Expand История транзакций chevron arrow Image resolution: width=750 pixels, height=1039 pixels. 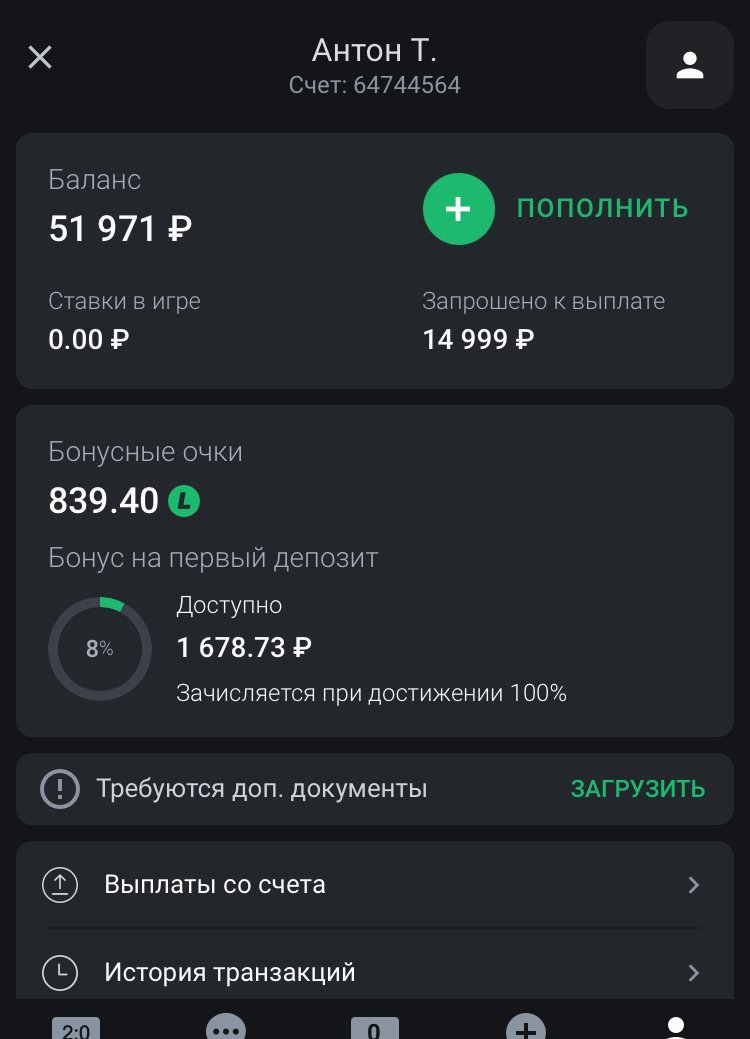pyautogui.click(x=693, y=972)
